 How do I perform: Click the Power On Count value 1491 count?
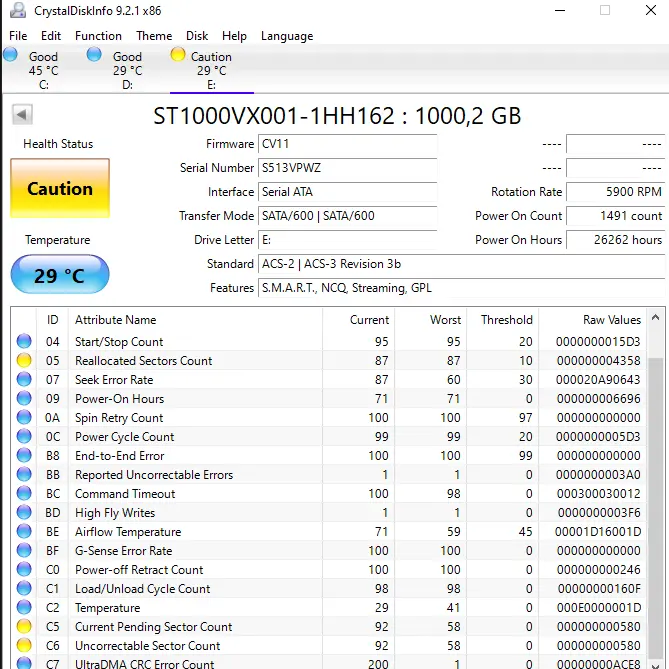coord(615,215)
